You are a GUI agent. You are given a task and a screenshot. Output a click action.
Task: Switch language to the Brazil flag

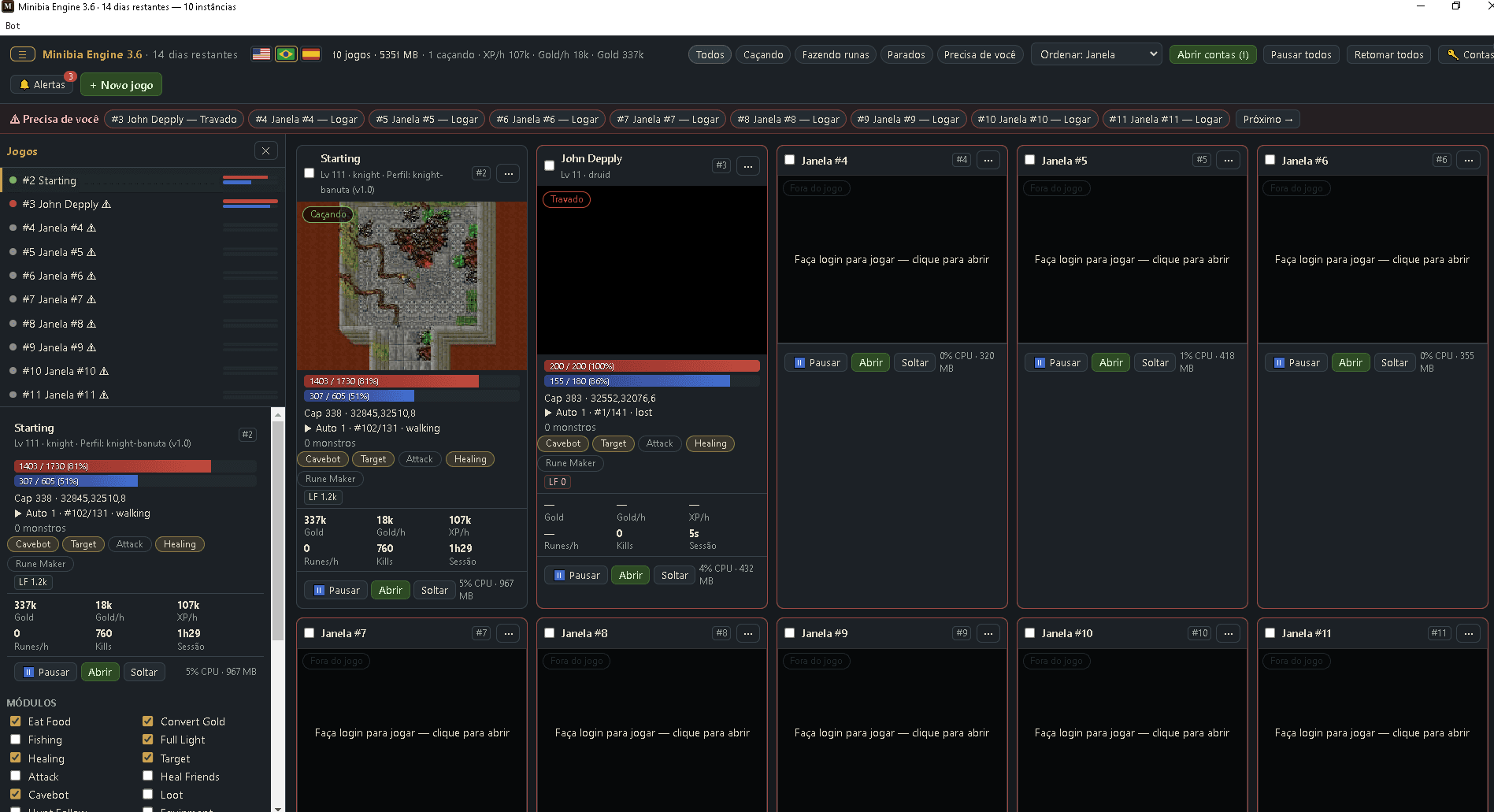(286, 54)
